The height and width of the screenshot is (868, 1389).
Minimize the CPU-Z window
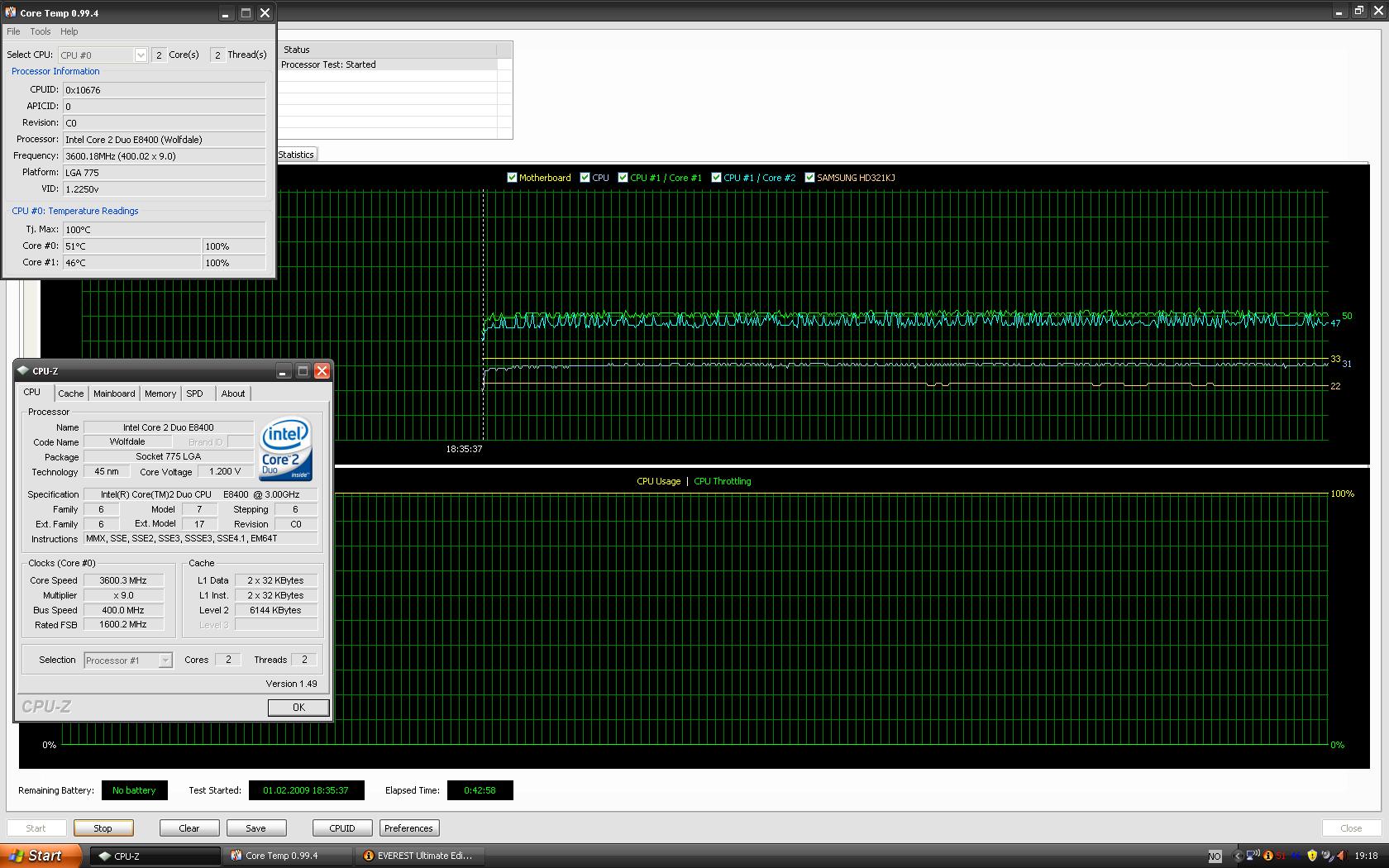[283, 371]
